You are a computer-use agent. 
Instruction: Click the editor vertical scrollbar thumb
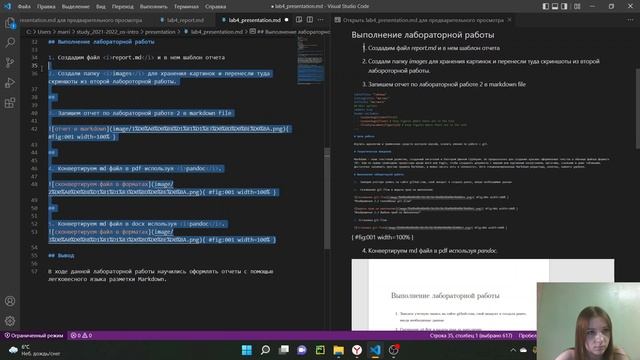(x=327, y=198)
